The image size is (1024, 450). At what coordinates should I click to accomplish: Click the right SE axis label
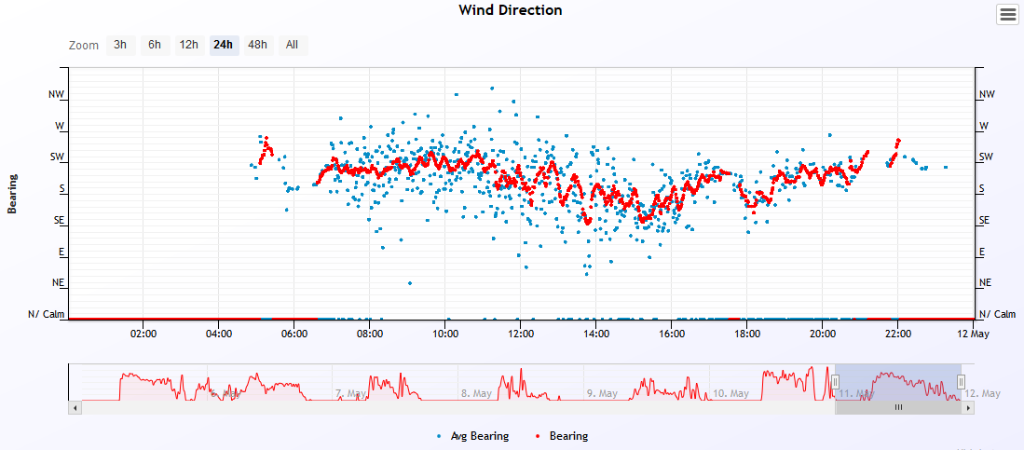[x=986, y=220]
